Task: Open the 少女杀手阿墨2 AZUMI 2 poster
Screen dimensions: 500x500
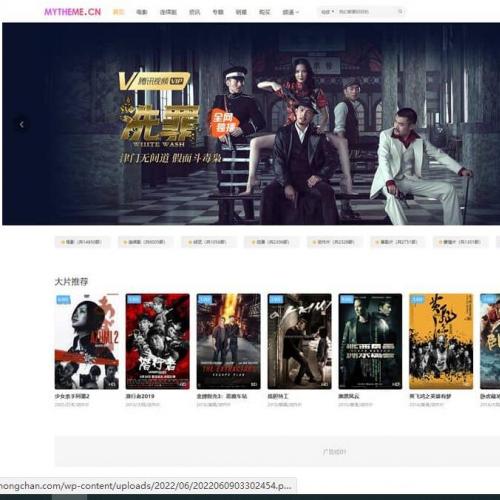Action: (87, 341)
